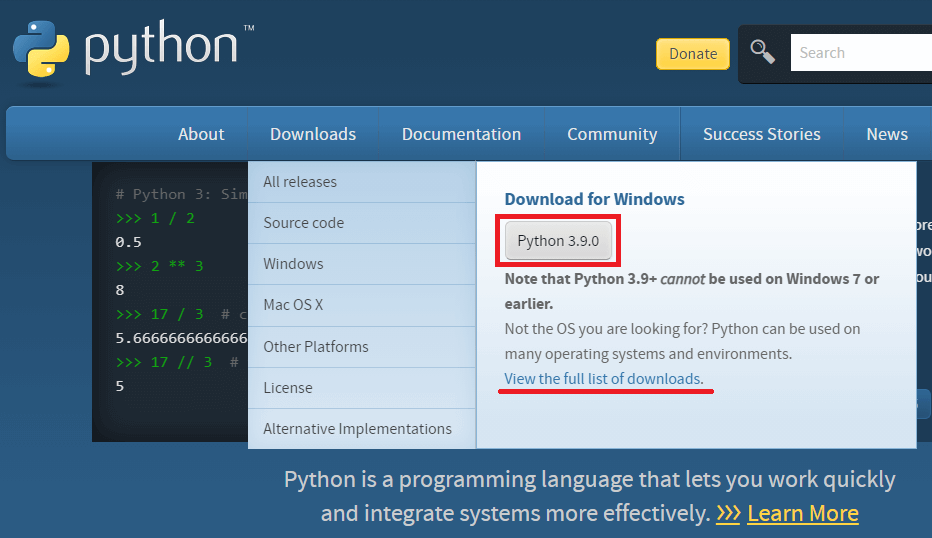
Task: Select Other Platforms in the submenu
Action: pyautogui.click(x=362, y=347)
